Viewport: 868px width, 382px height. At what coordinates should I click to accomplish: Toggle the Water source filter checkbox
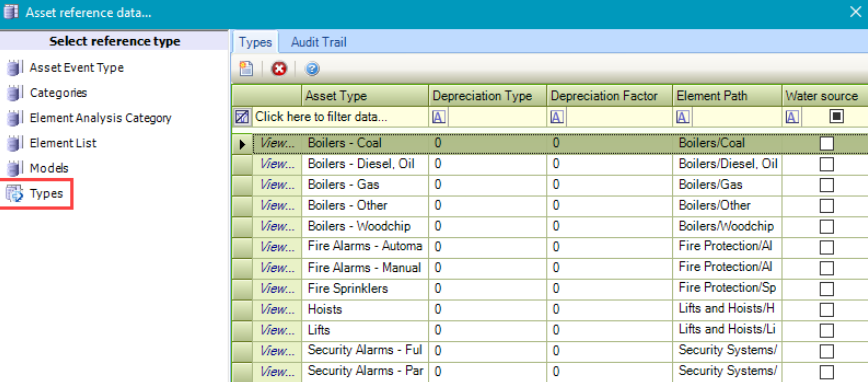836,116
